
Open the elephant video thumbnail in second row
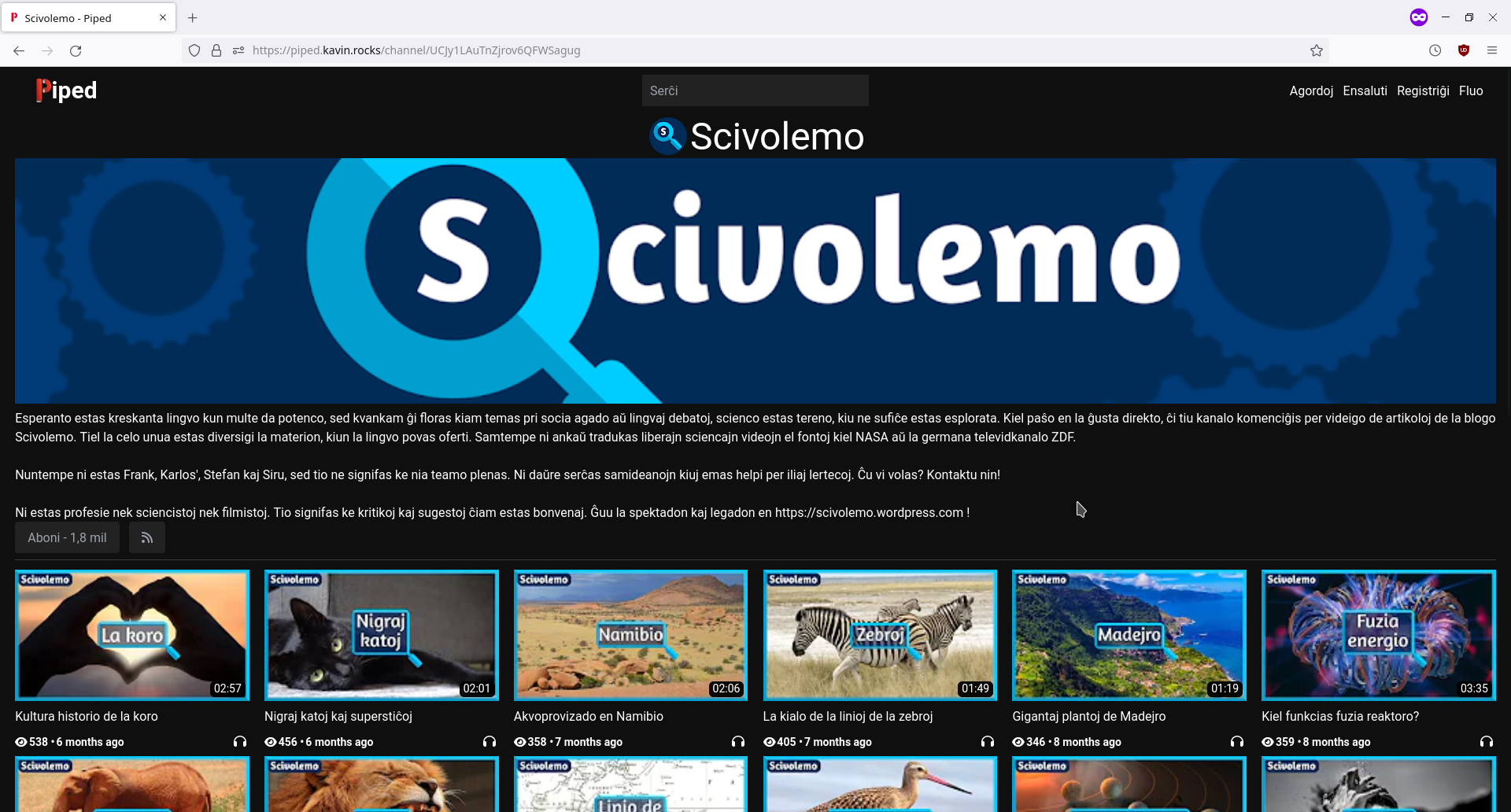[x=132, y=784]
